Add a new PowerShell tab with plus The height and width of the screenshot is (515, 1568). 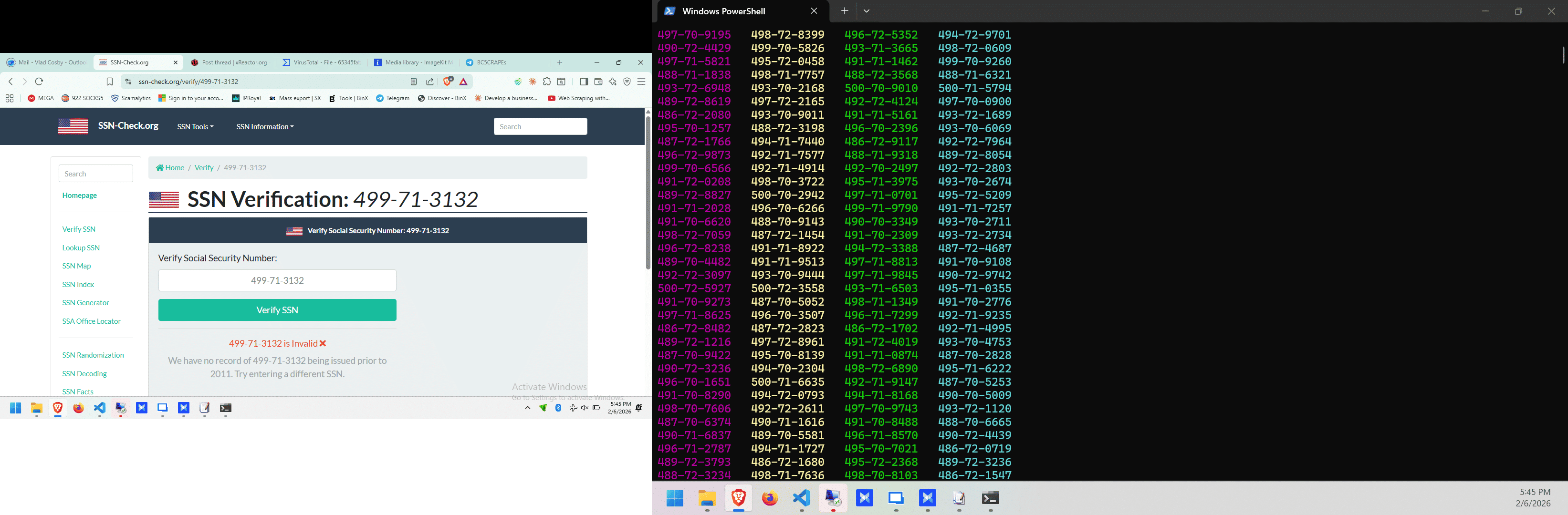(x=844, y=11)
